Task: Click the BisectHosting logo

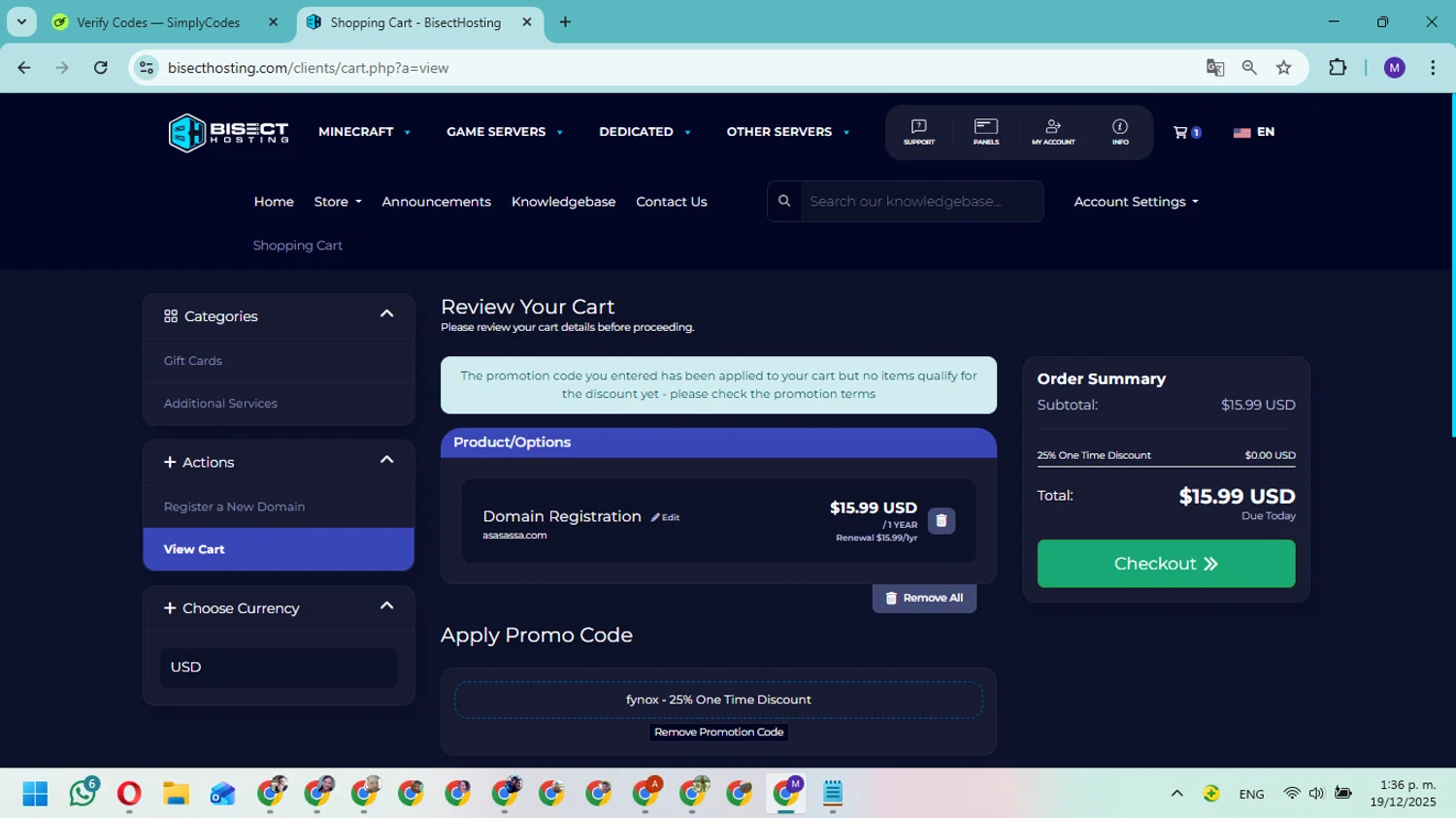Action: pyautogui.click(x=228, y=133)
